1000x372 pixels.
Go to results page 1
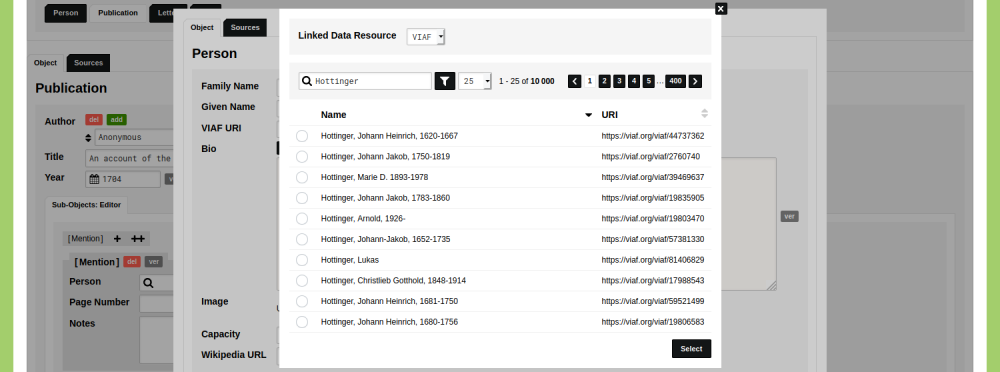589,81
